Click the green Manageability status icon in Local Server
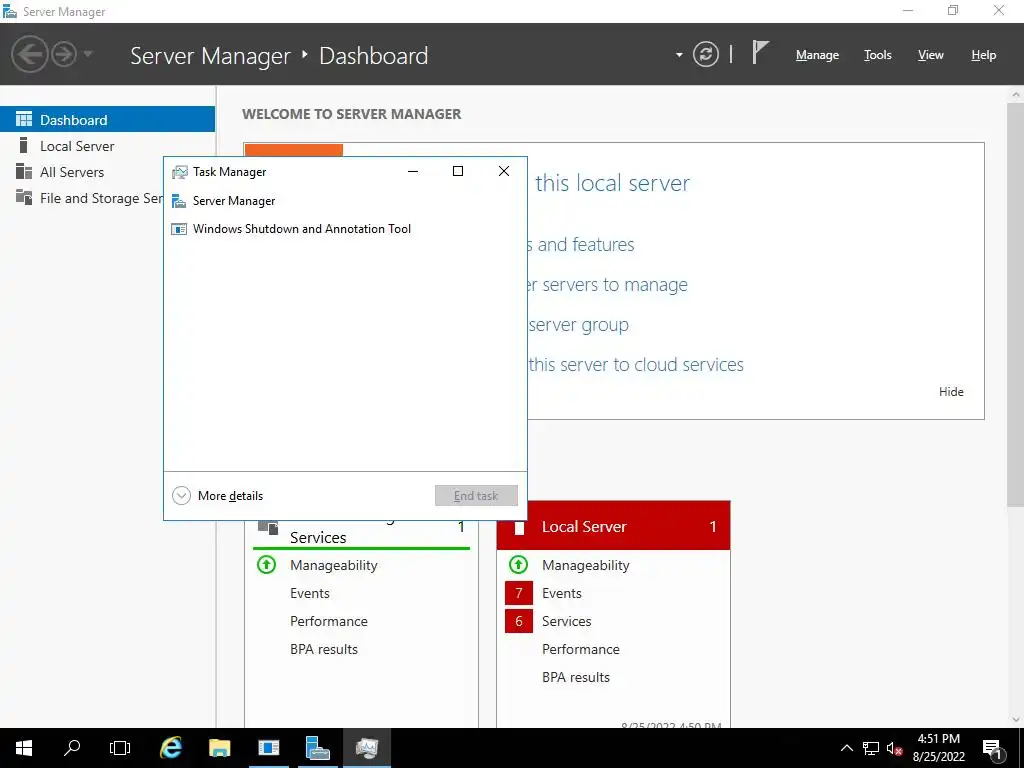1024x768 pixels. click(x=519, y=564)
